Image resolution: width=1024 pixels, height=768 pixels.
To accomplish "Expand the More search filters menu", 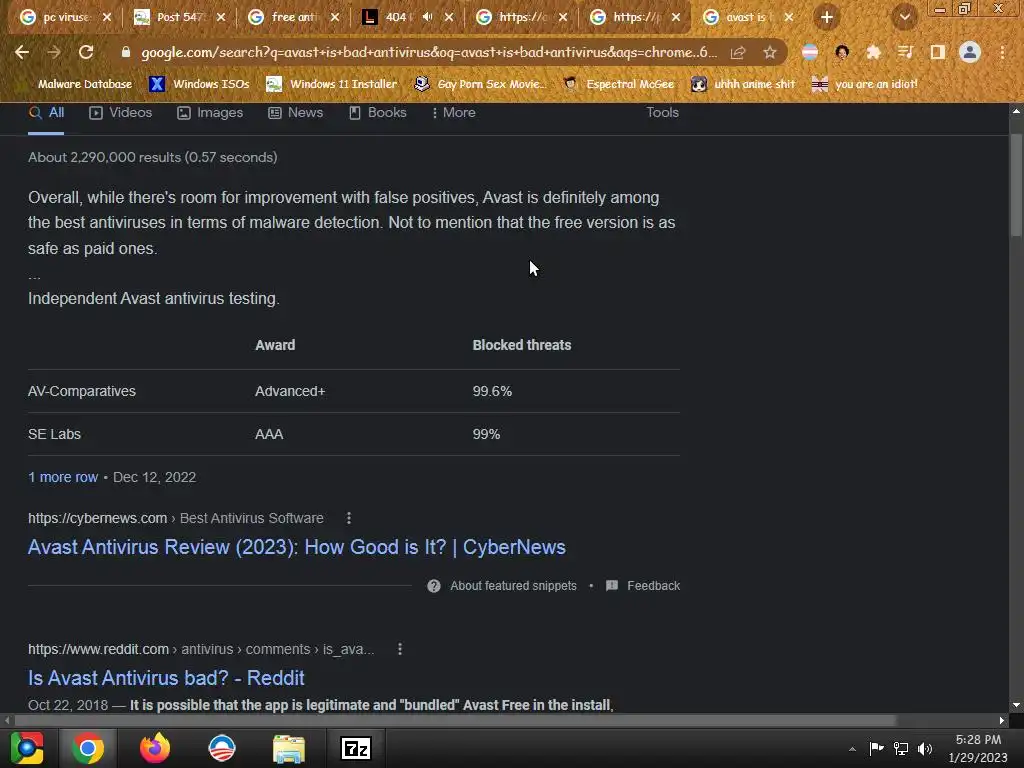I will pyautogui.click(x=453, y=112).
